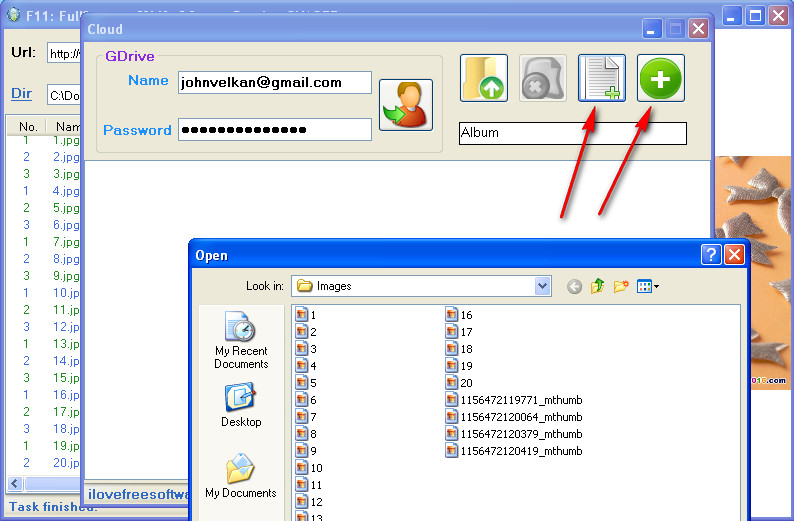
Task: Select image file 3 in Open dialog
Action: [x=306, y=349]
